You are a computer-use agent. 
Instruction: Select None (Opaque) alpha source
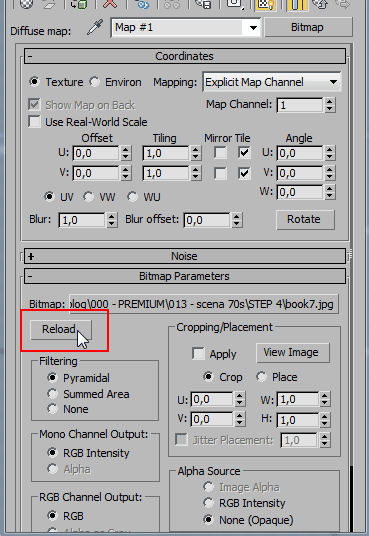[x=208, y=520]
